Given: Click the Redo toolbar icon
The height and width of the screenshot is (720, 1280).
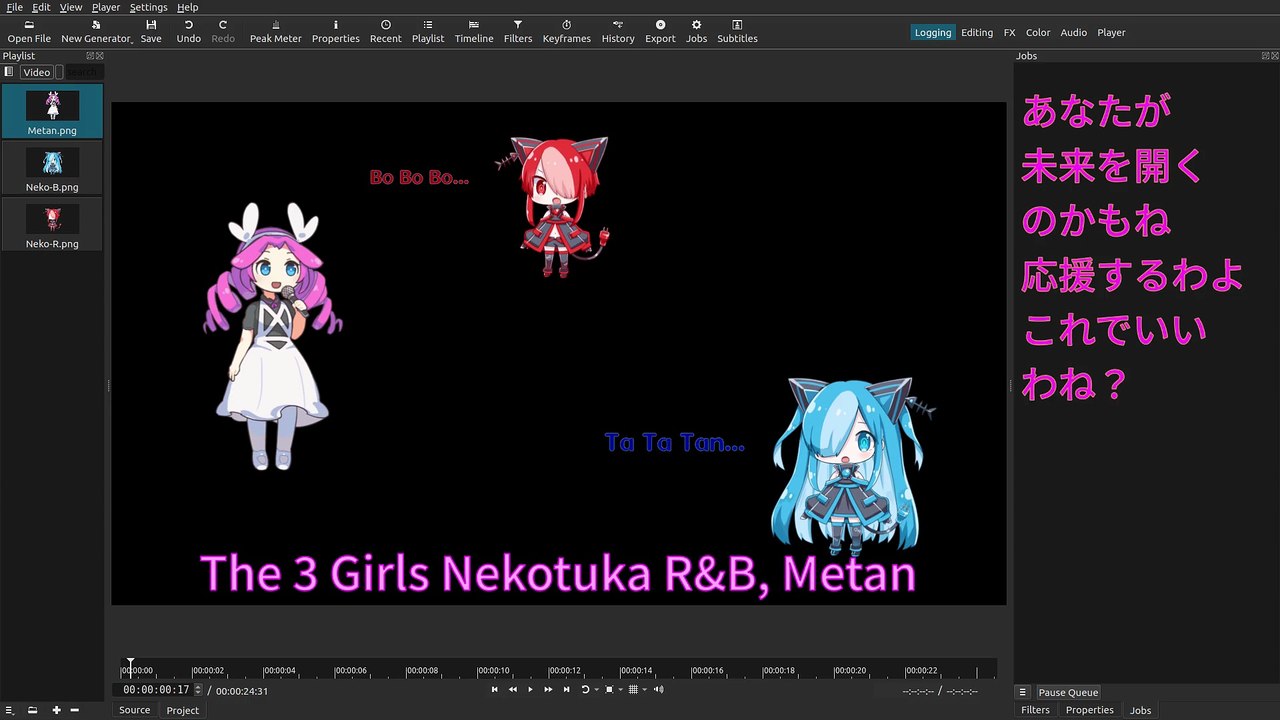Looking at the screenshot, I should click(223, 31).
